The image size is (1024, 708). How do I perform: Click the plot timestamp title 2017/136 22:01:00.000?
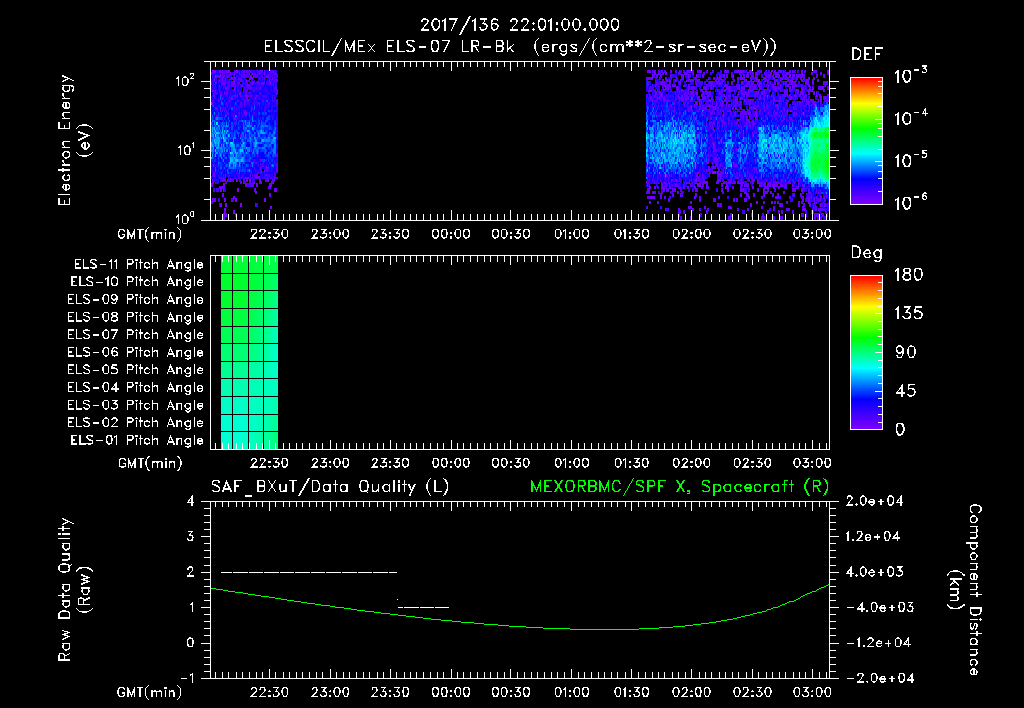pyautogui.click(x=519, y=25)
